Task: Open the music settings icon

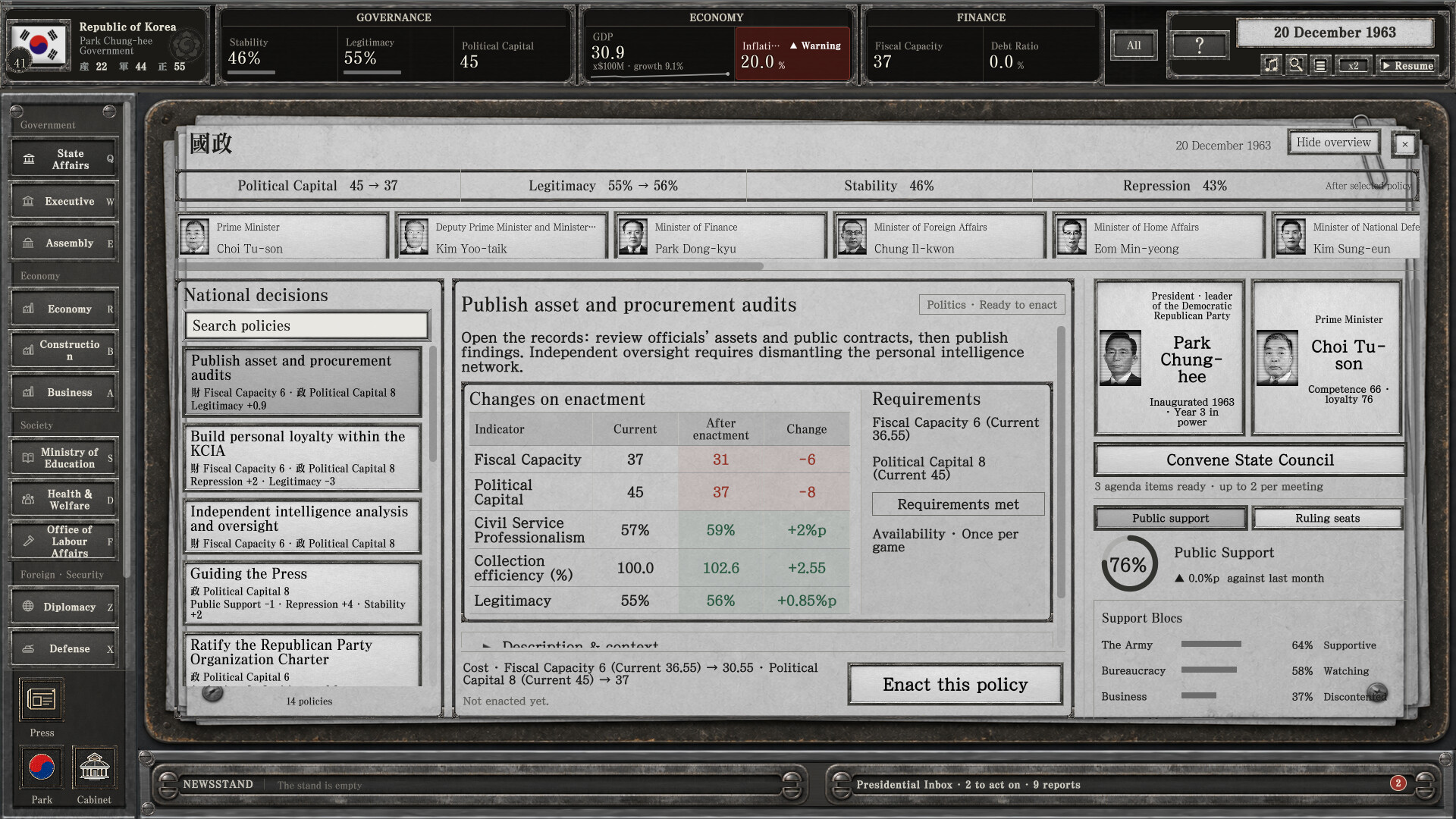Action: click(1271, 65)
